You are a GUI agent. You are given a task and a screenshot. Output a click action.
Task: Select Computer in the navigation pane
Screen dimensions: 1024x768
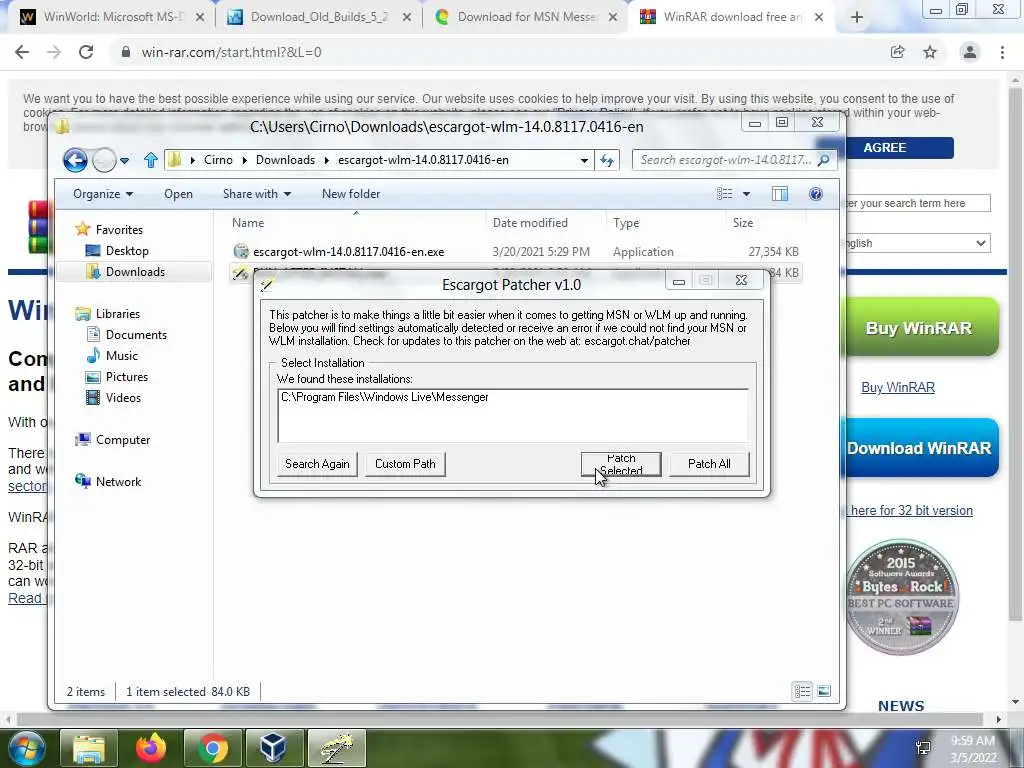coord(113,440)
